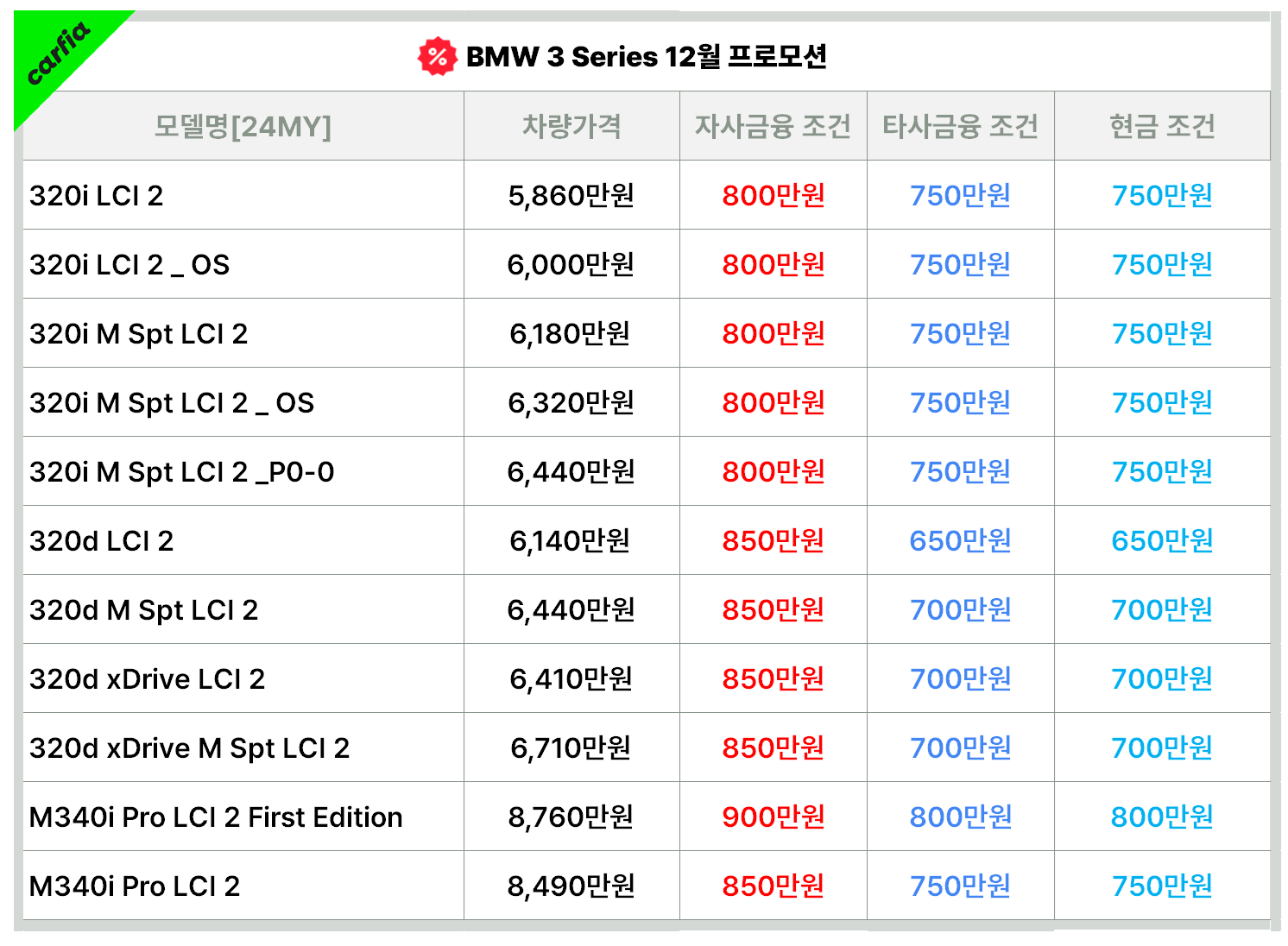
Task: Select the 타사금융 '750만원' in the 6,180만원 row
Action: pyautogui.click(x=960, y=334)
